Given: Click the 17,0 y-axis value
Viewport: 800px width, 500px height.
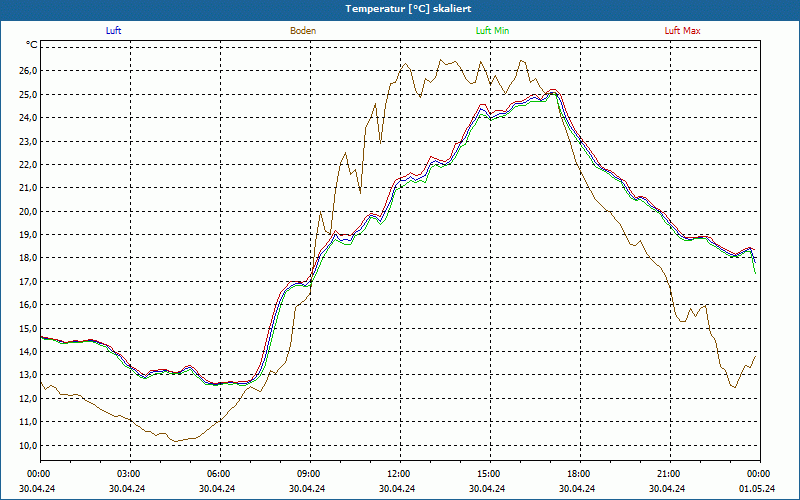Looking at the screenshot, I should [29, 281].
